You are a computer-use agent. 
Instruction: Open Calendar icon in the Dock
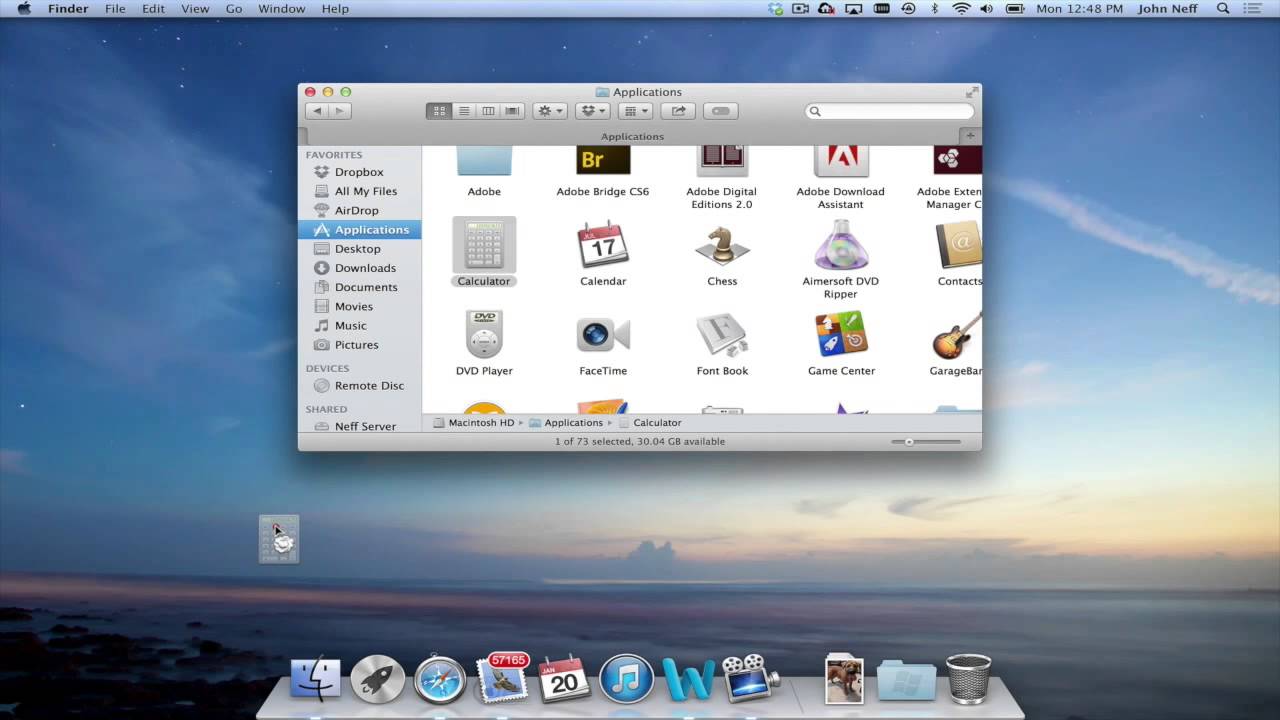[x=564, y=680]
